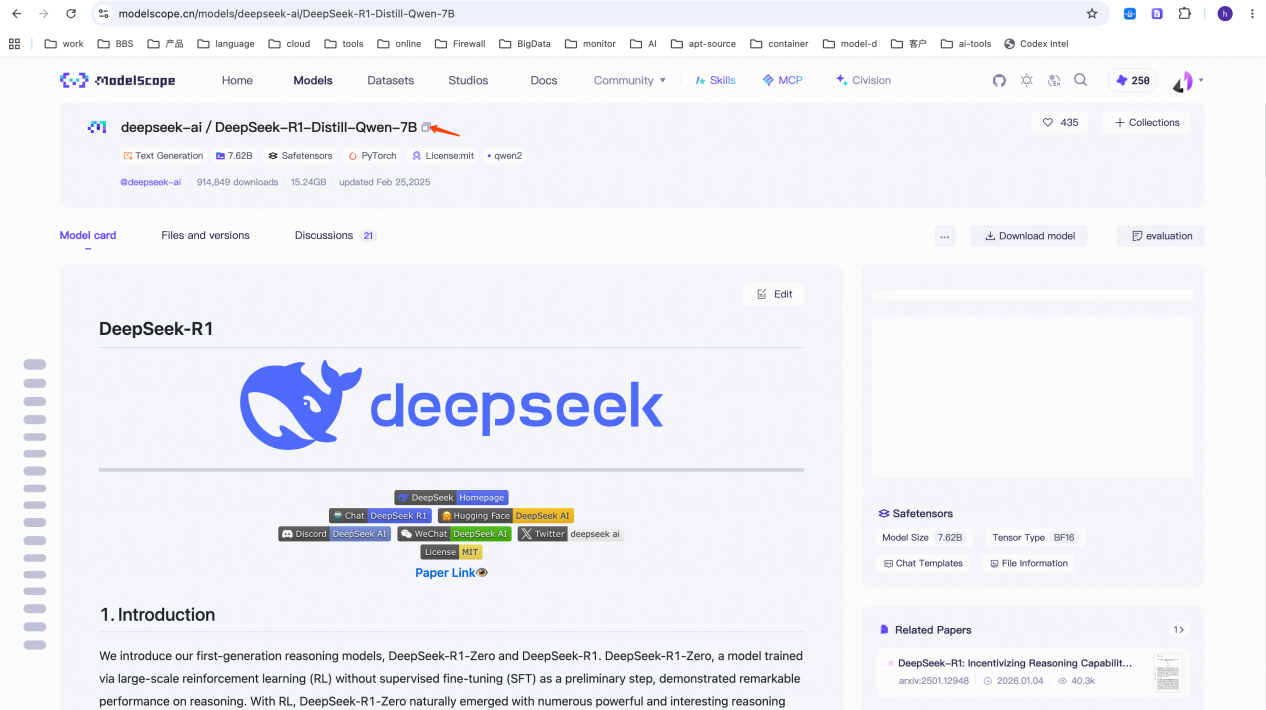The width and height of the screenshot is (1266, 710).
Task: Open the WeChat DeepSeek AI badge
Action: [454, 534]
